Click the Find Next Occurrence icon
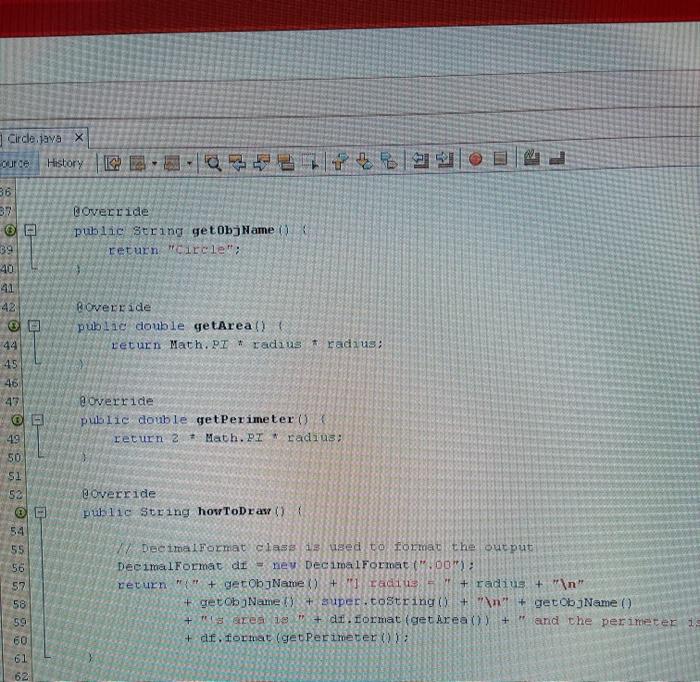The image size is (700, 682). pos(261,162)
